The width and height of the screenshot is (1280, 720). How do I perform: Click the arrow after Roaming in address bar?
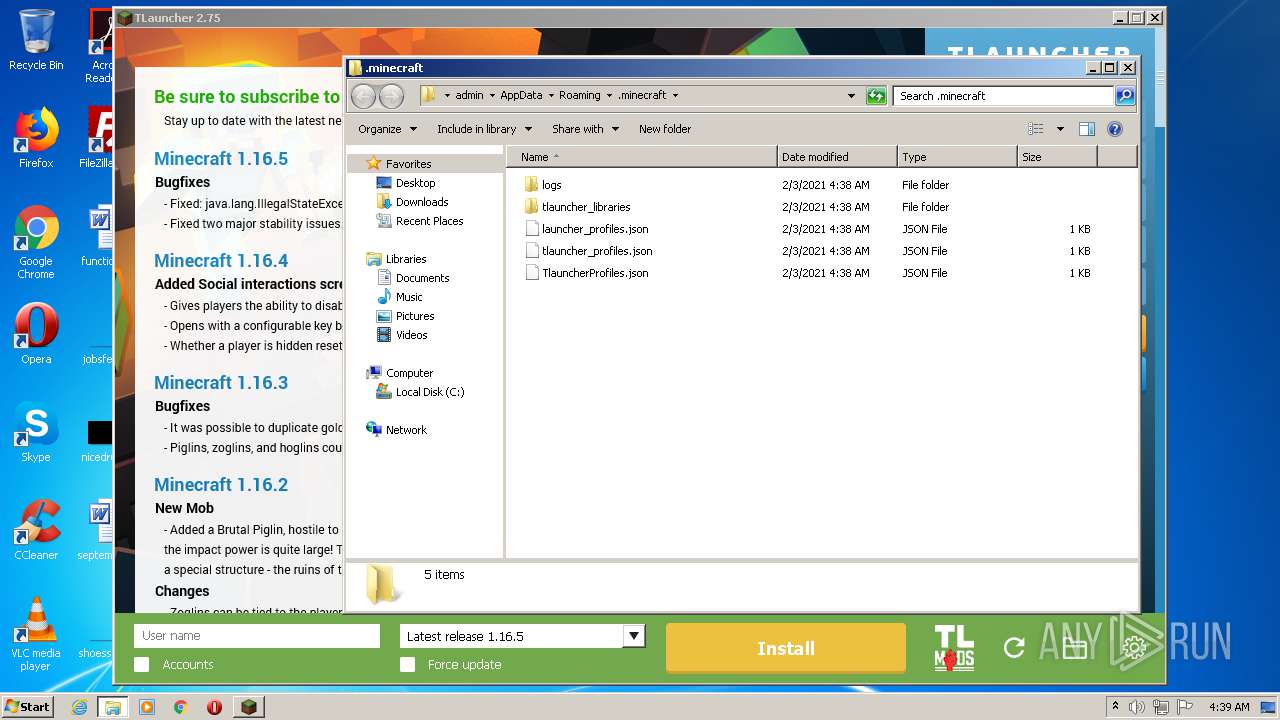point(609,96)
